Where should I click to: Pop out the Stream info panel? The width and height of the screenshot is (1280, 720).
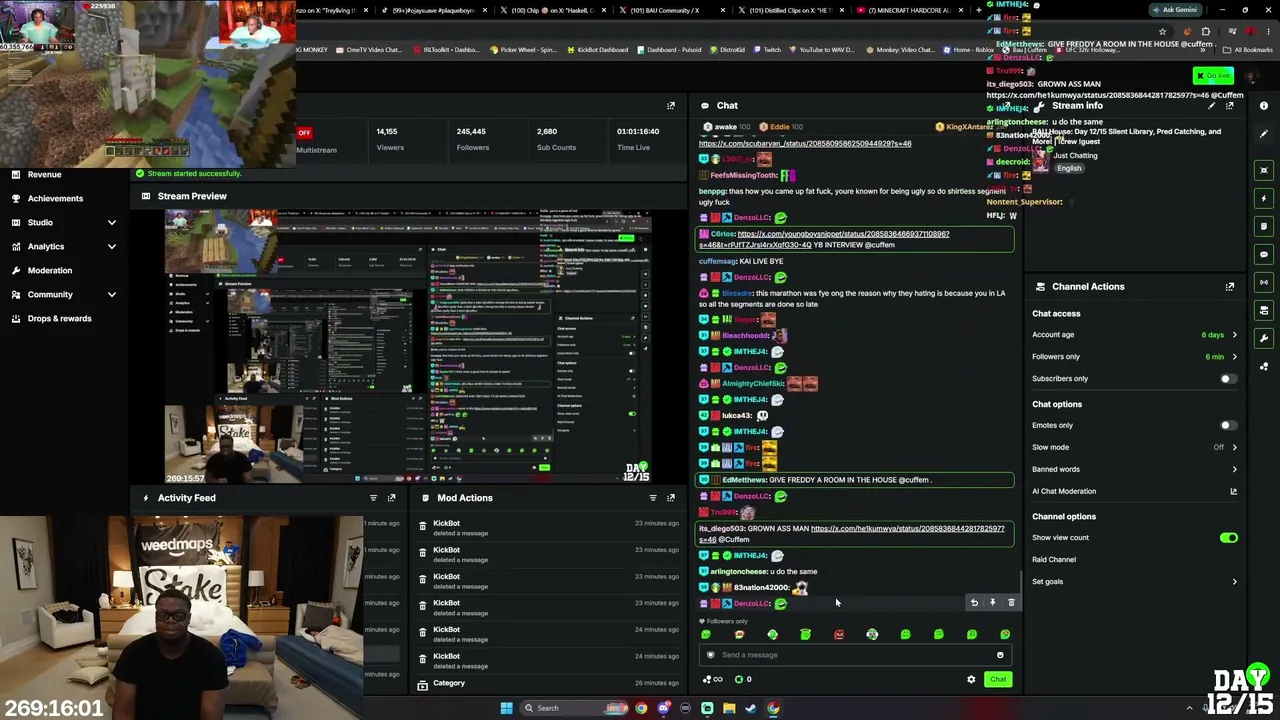pos(1230,106)
